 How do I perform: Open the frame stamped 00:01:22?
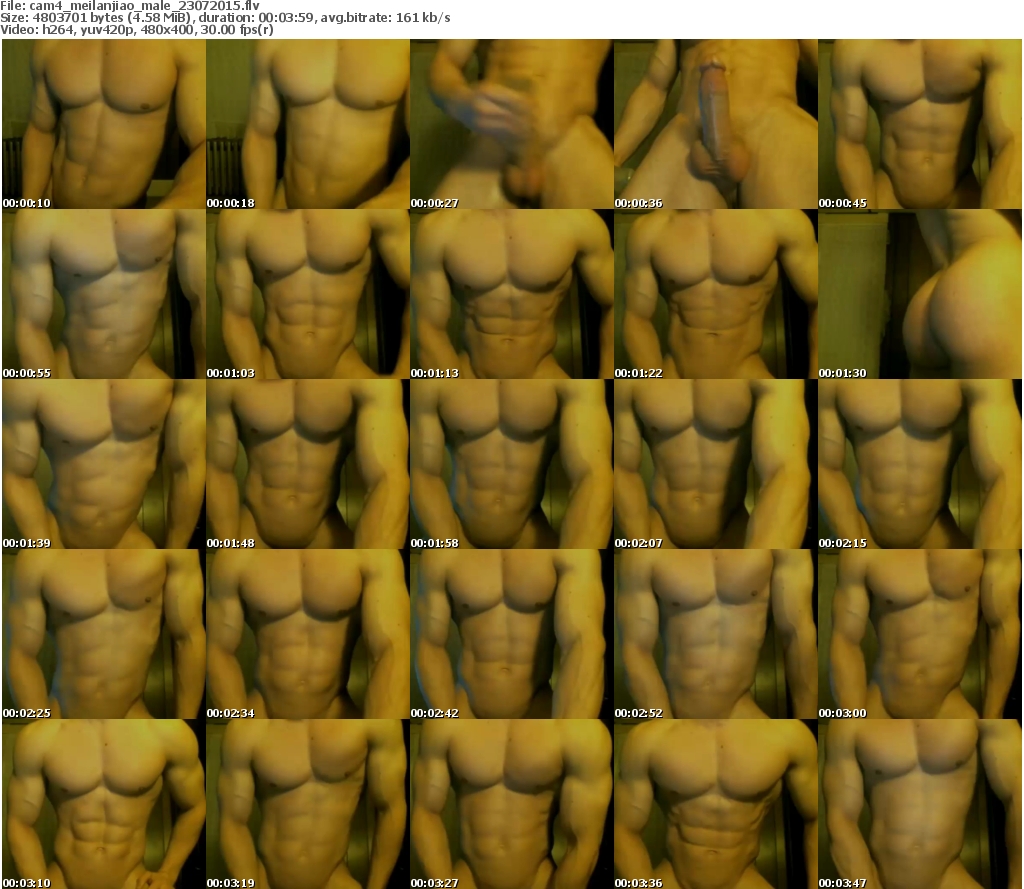pos(716,294)
